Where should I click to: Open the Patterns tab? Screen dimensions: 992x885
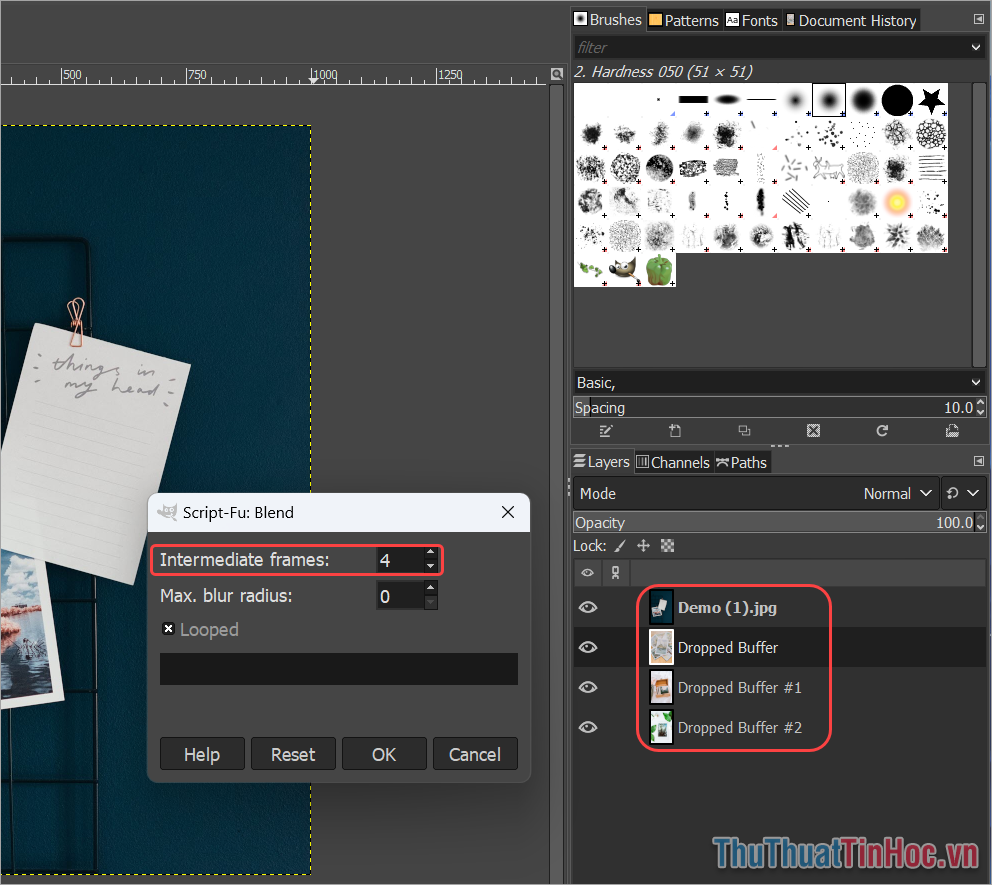[683, 20]
